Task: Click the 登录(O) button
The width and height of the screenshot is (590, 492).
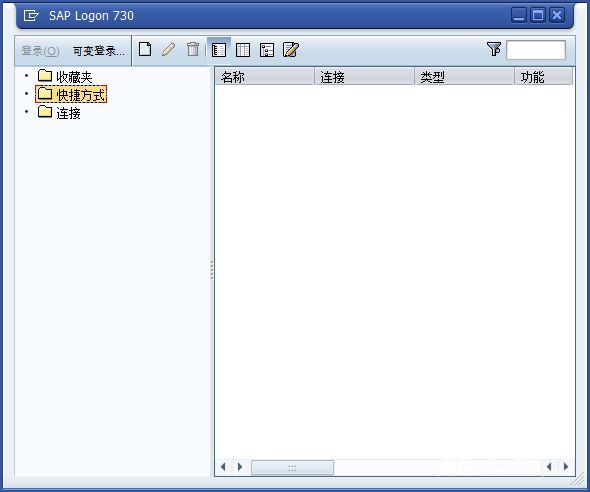Action: pos(40,51)
